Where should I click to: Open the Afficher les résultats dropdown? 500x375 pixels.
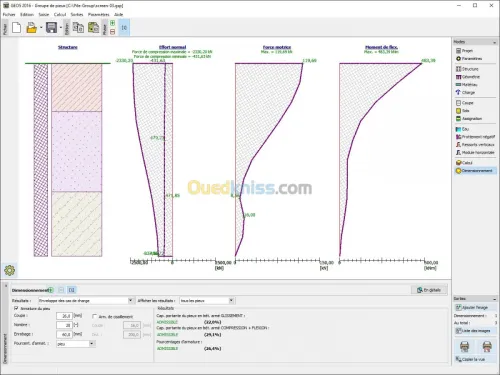click(x=207, y=301)
